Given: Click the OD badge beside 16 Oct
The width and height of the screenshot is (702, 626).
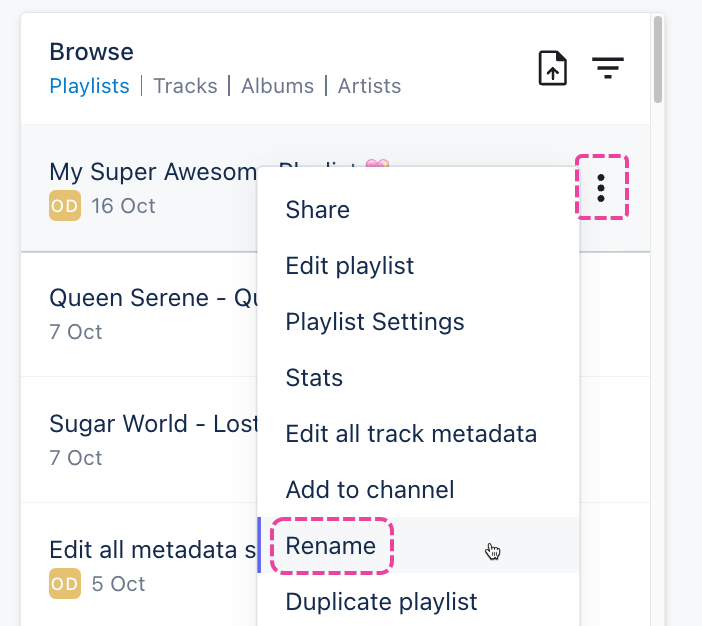Looking at the screenshot, I should 65,207.
